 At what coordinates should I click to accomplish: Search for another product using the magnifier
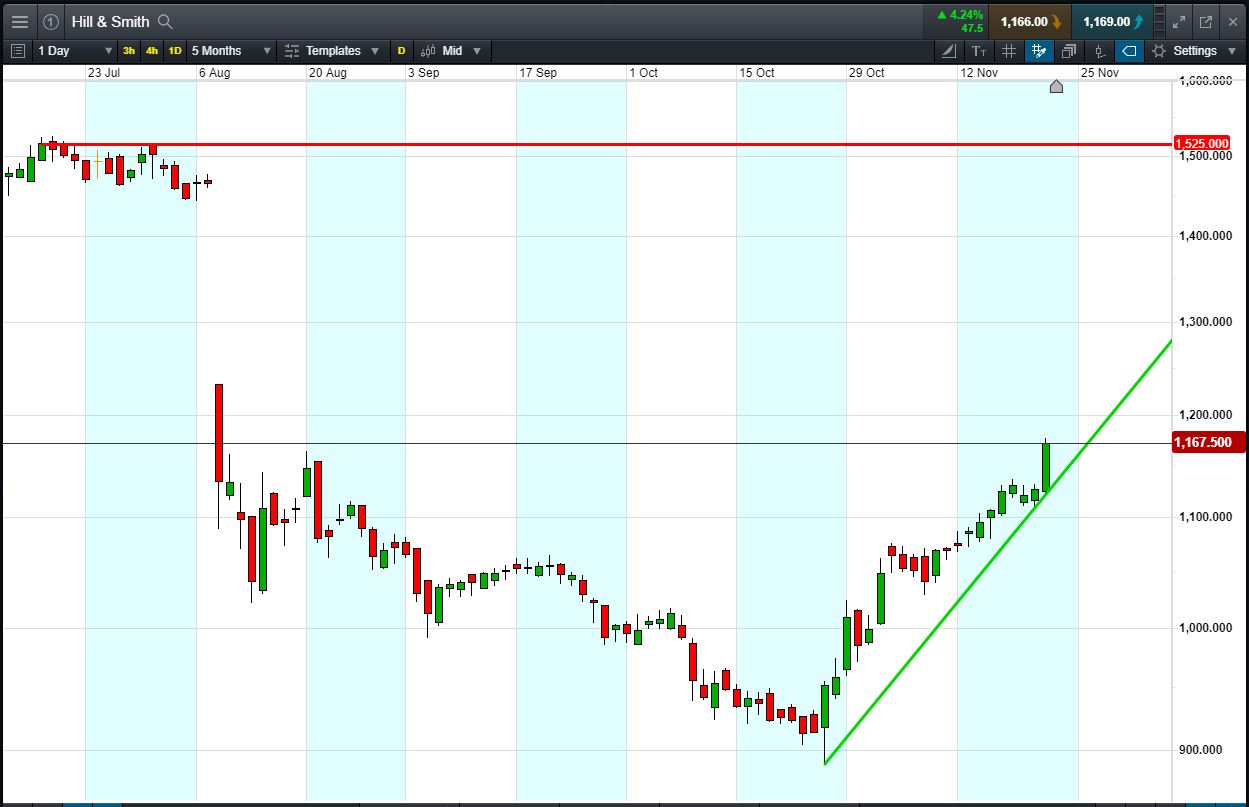pyautogui.click(x=166, y=21)
